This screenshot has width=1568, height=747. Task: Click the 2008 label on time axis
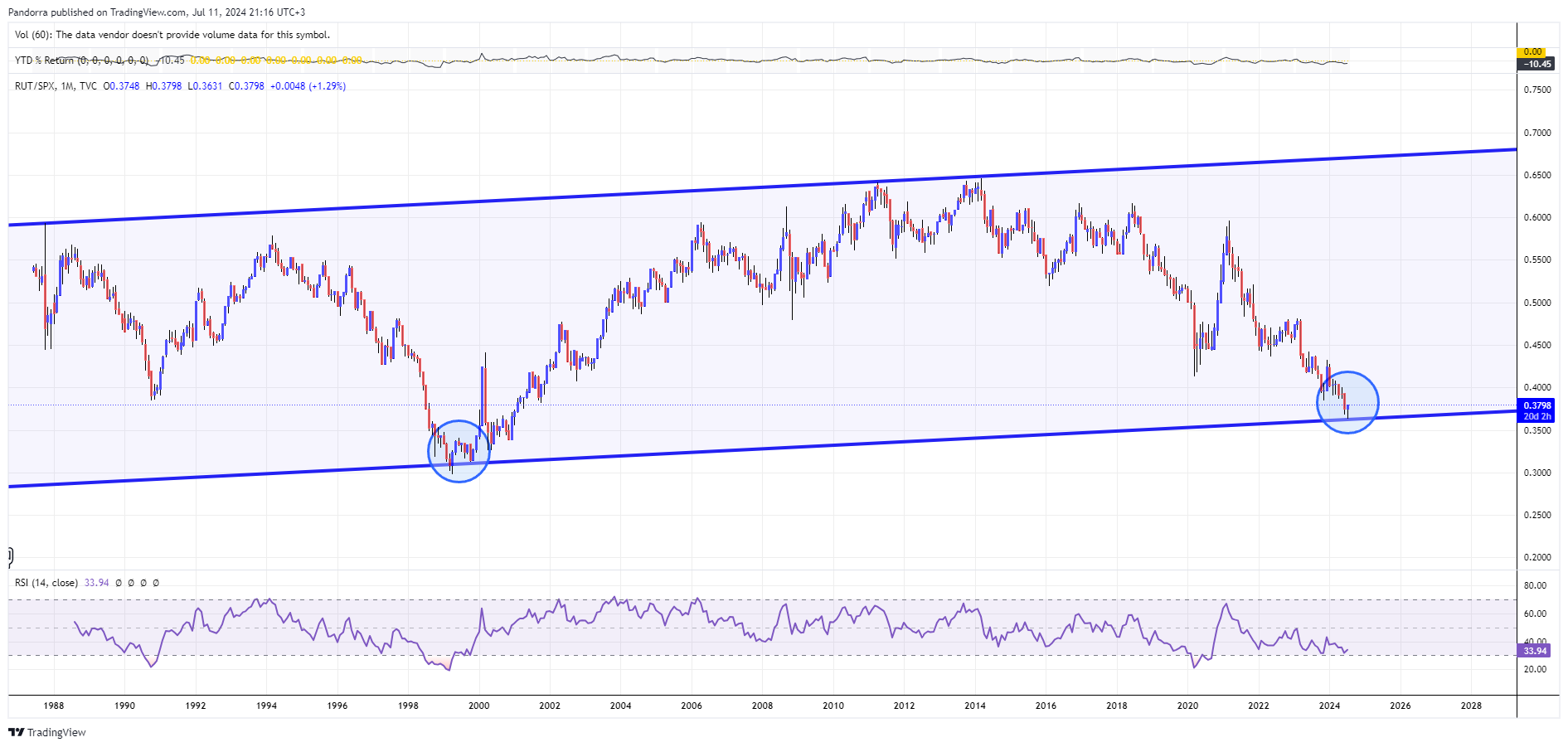pos(763,706)
